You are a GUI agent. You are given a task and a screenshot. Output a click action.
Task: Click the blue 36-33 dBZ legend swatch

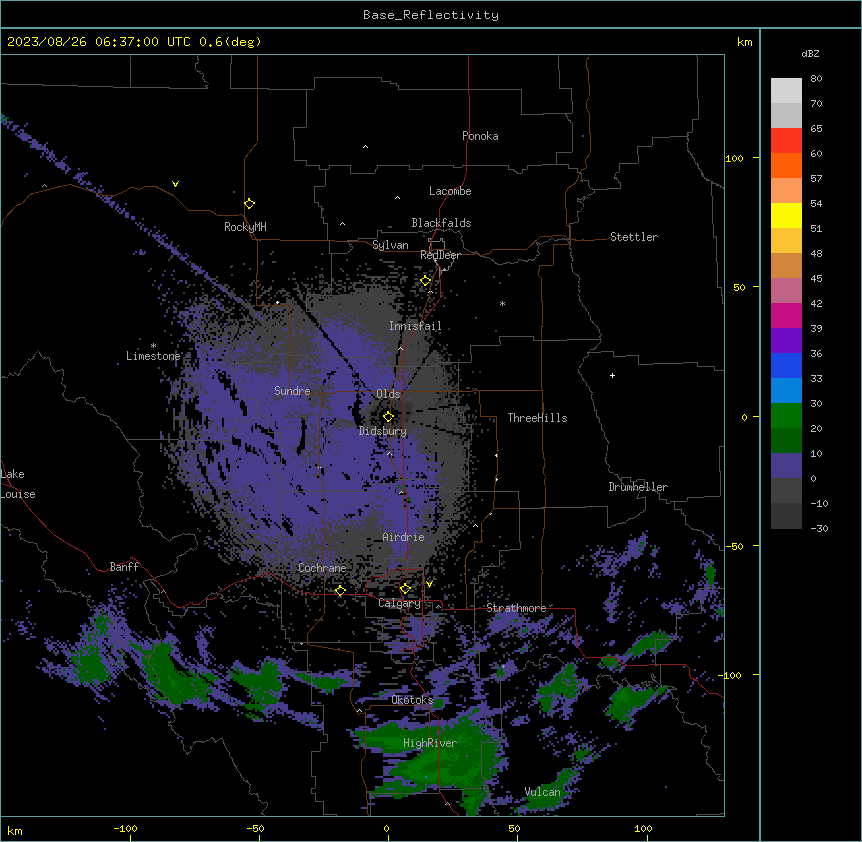click(786, 365)
